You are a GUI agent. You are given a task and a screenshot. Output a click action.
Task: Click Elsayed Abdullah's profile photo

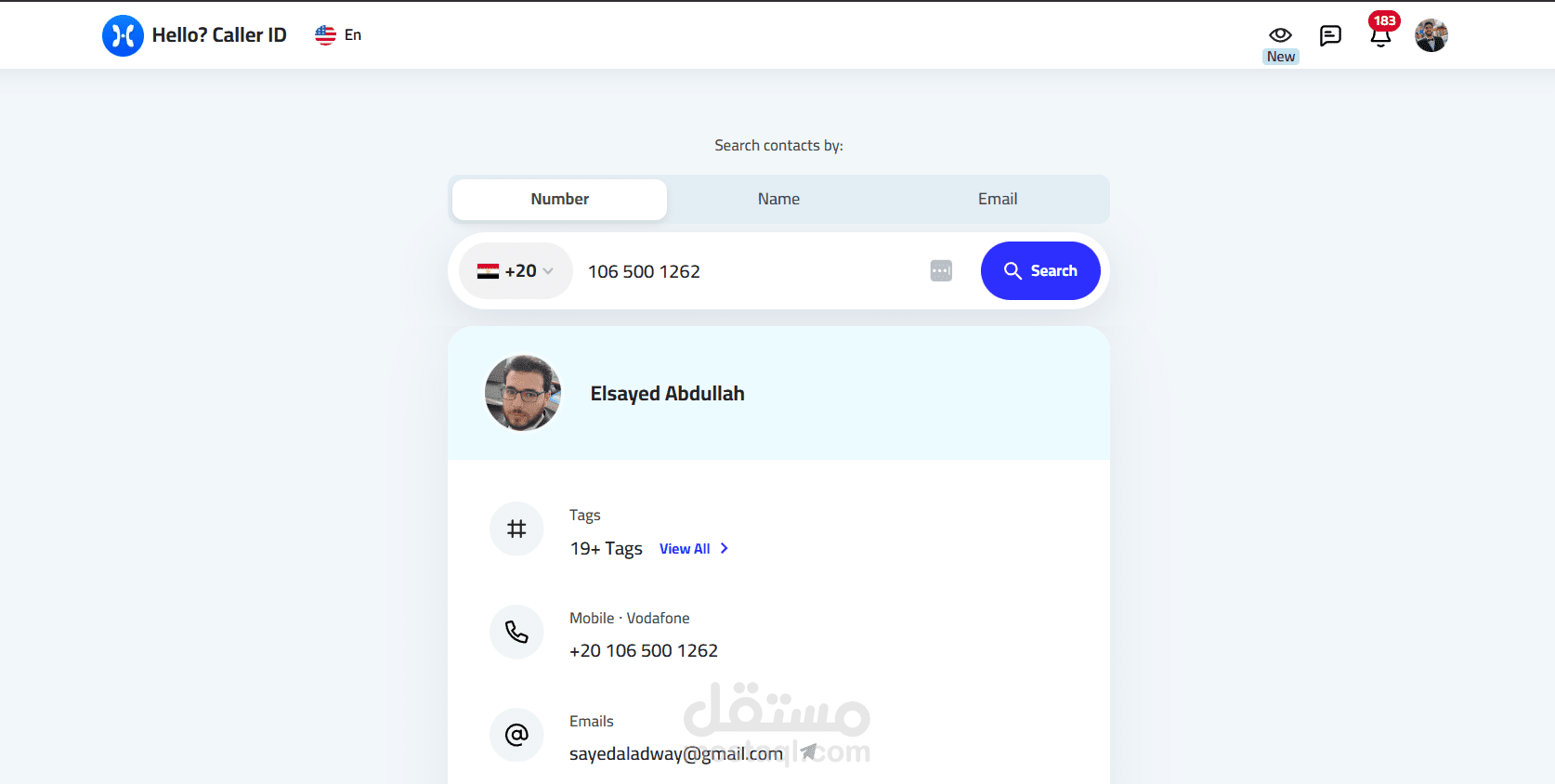click(523, 393)
